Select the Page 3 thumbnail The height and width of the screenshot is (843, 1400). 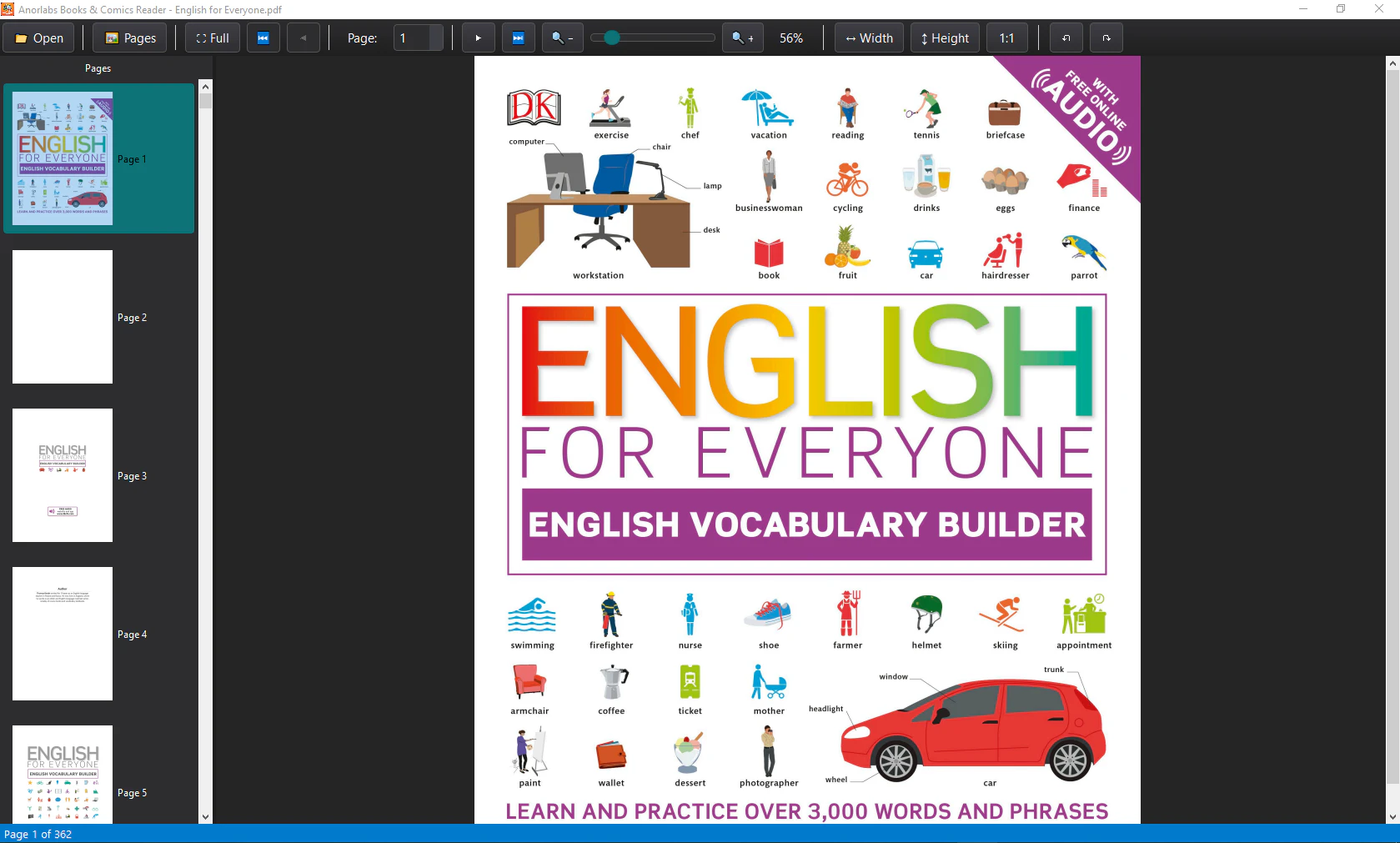tap(63, 475)
